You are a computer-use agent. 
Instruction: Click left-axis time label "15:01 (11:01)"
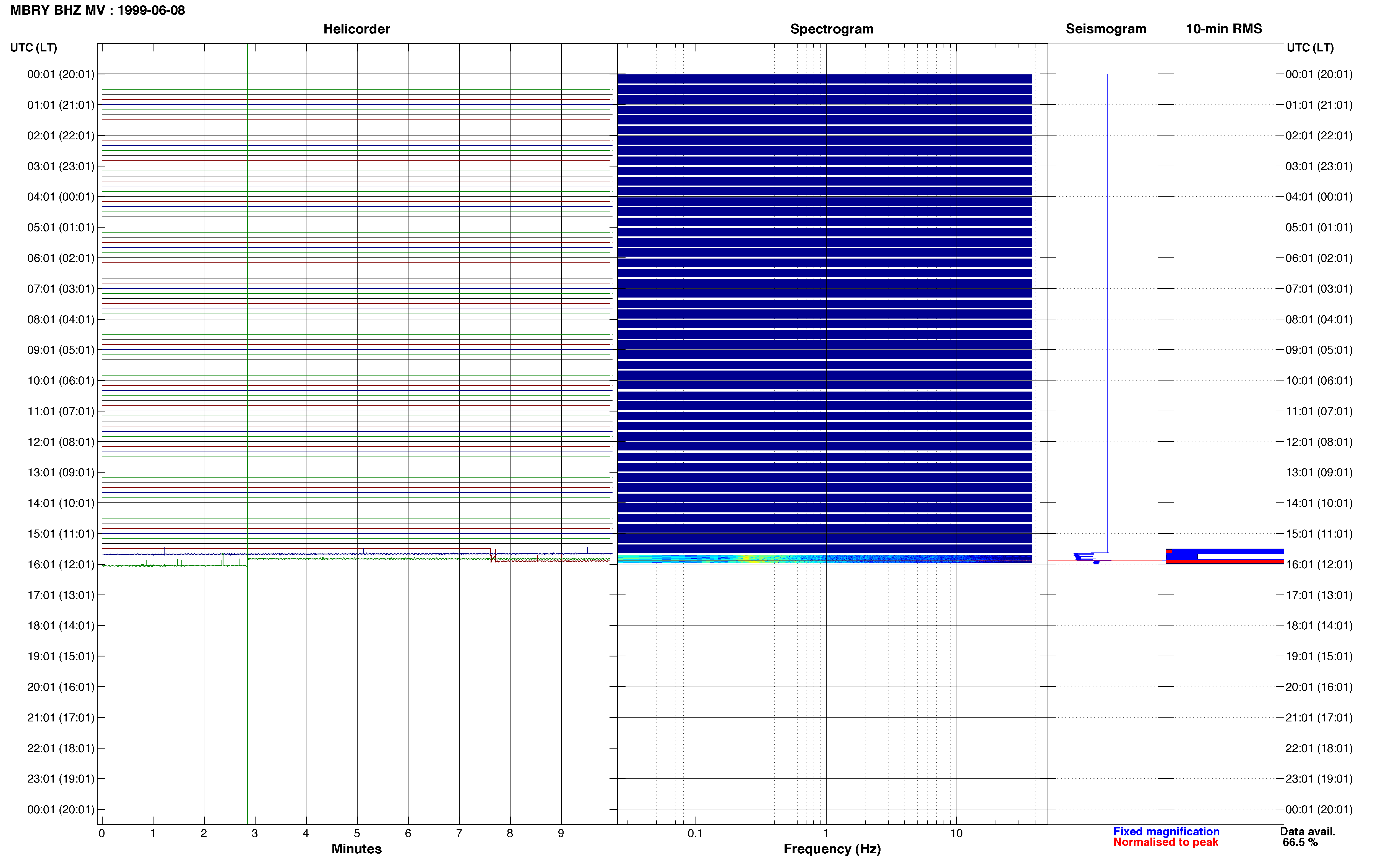coord(61,534)
